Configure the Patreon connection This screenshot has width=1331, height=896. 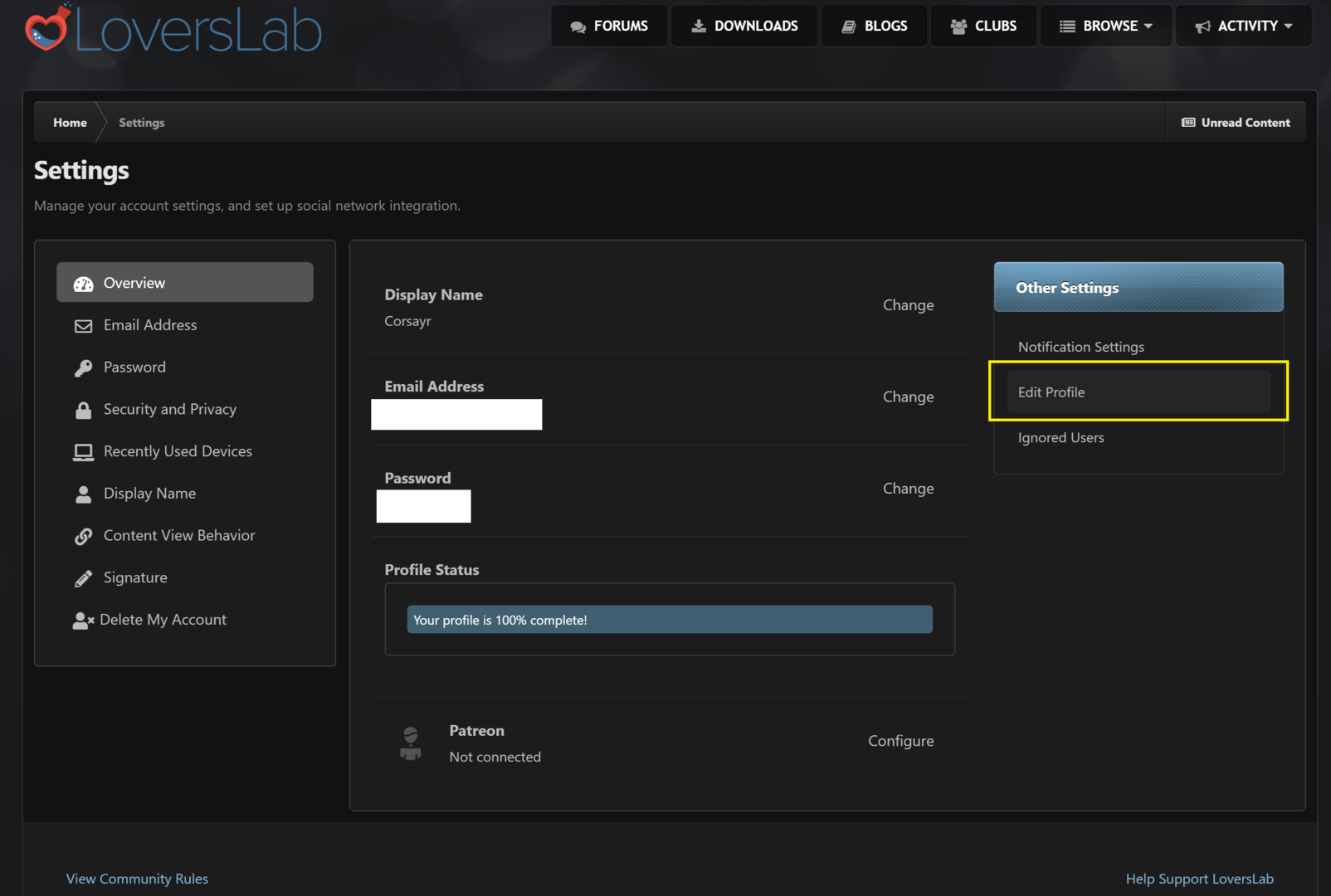[x=900, y=741]
